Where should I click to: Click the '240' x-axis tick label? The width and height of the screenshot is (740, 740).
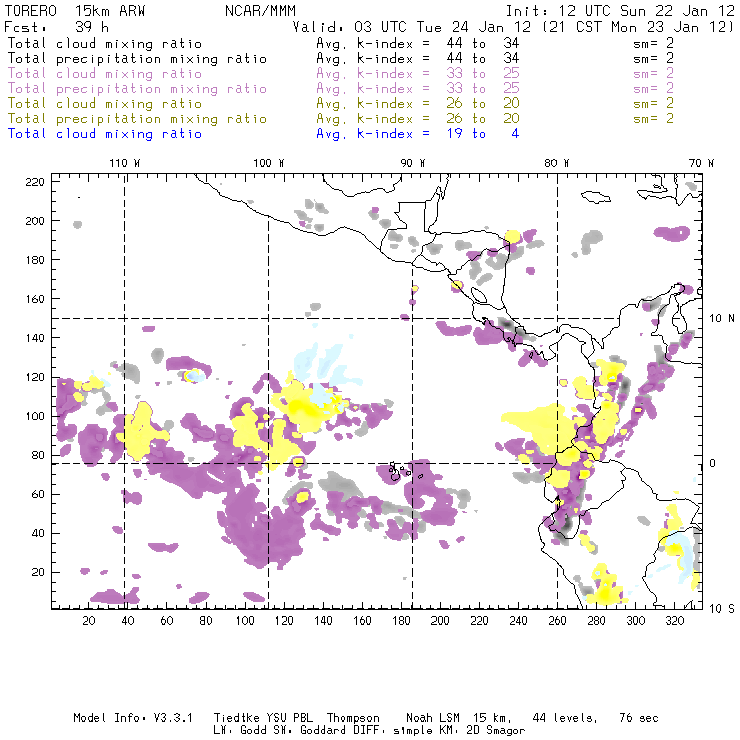coord(518,621)
